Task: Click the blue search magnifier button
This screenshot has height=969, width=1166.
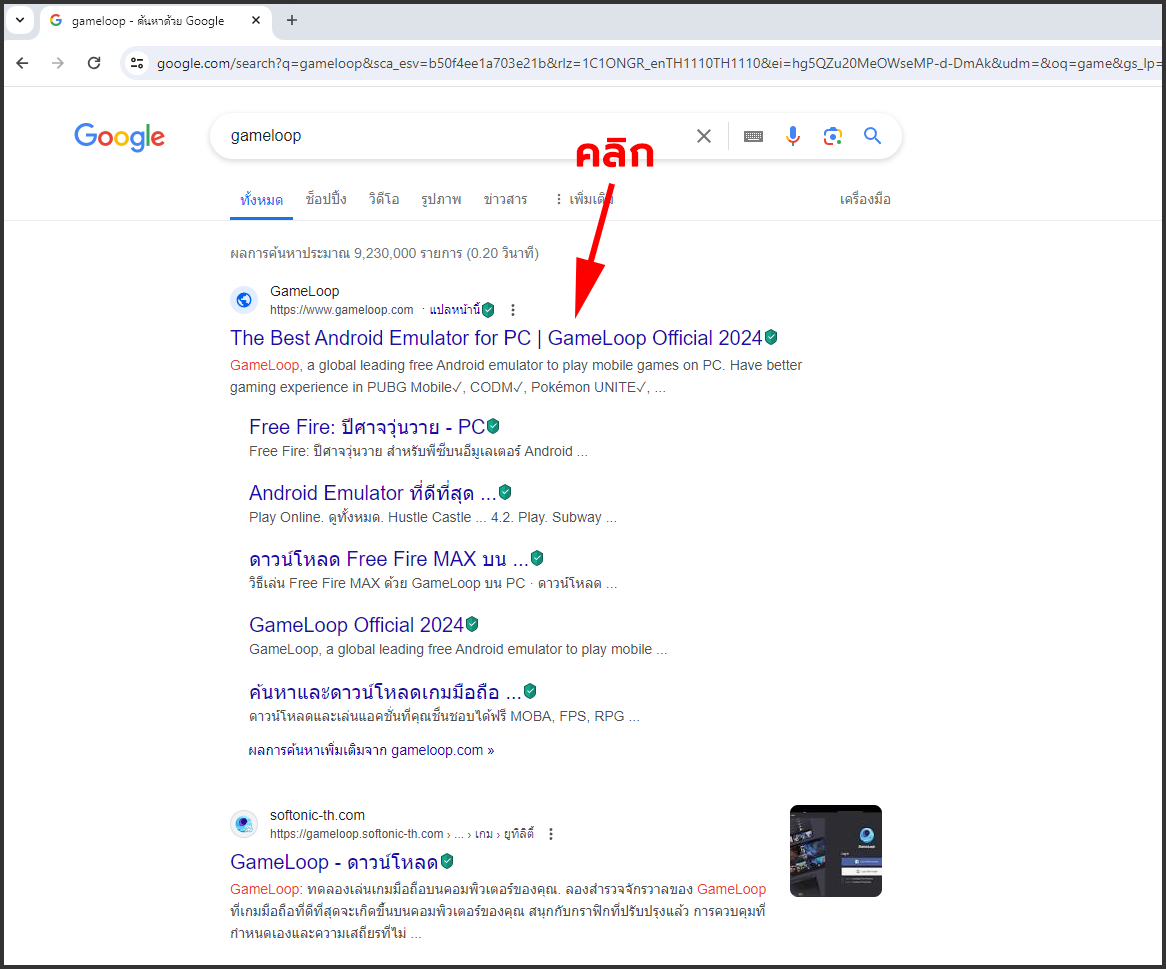Action: (872, 136)
